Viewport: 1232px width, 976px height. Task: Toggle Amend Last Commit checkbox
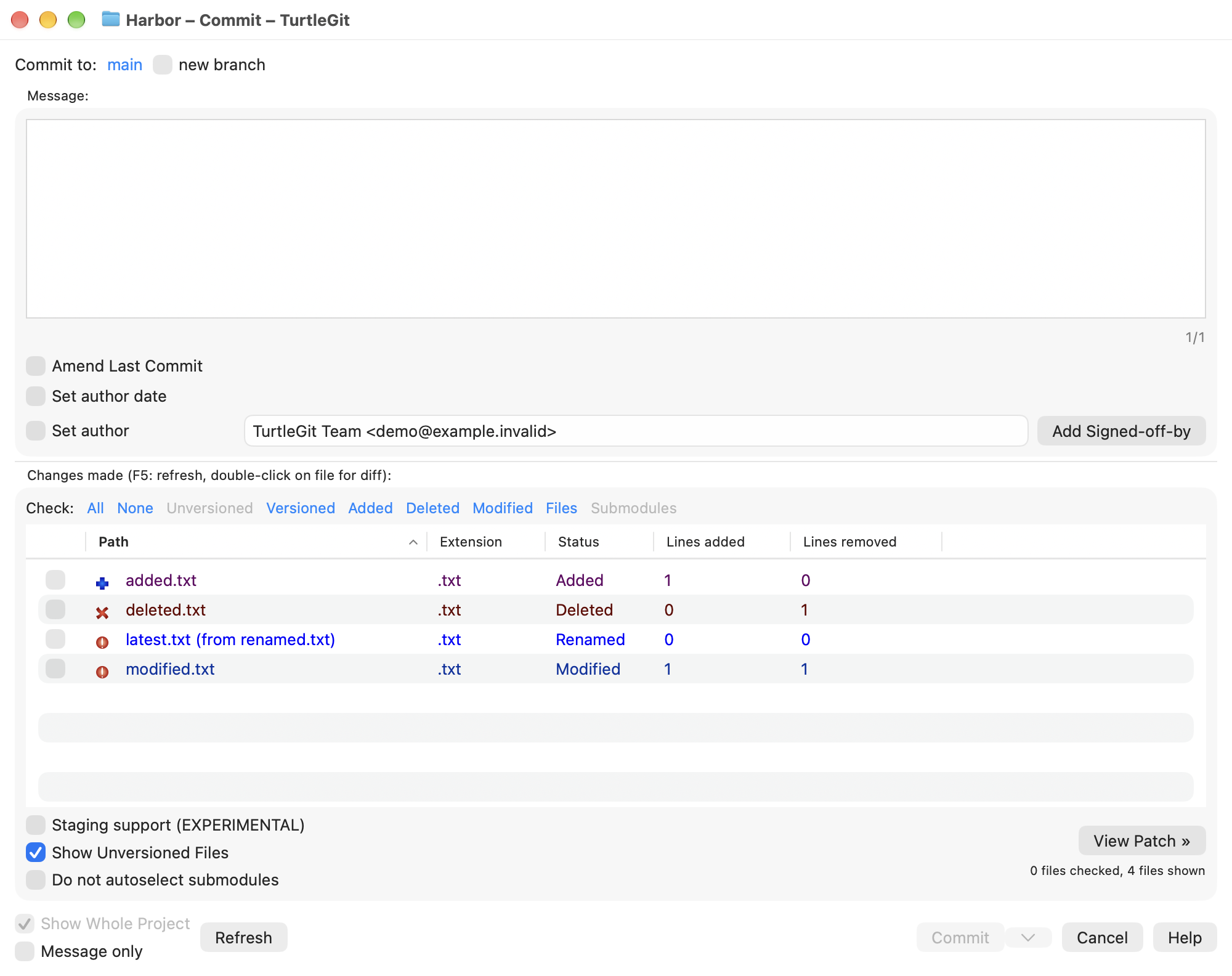(x=36, y=366)
